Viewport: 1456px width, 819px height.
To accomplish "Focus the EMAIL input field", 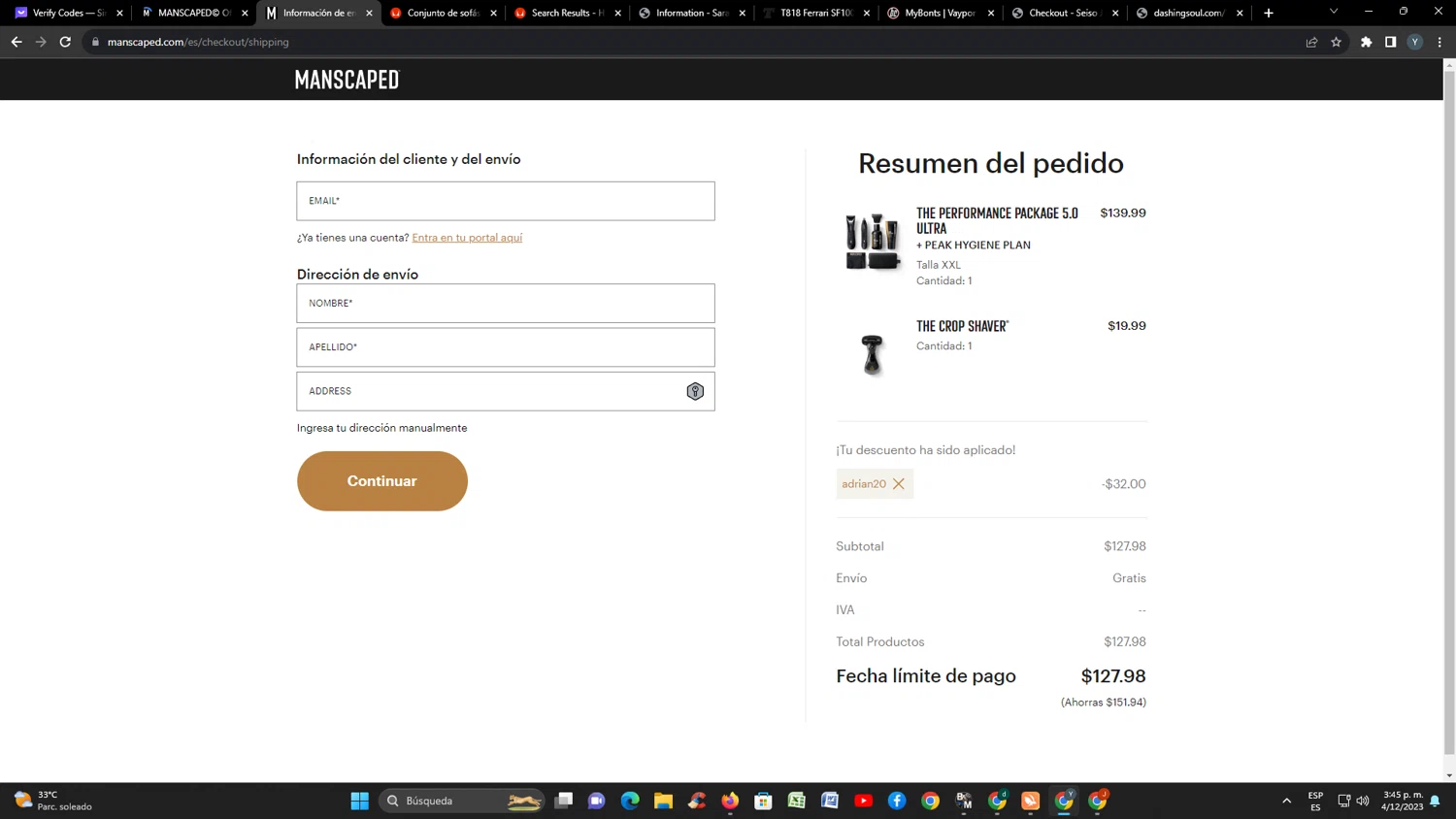I will (x=506, y=201).
